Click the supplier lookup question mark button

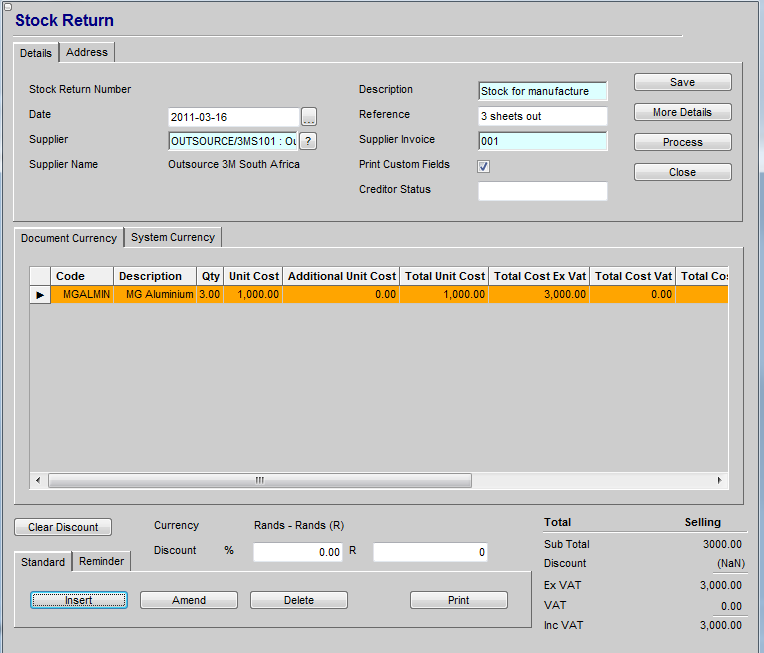coord(309,141)
